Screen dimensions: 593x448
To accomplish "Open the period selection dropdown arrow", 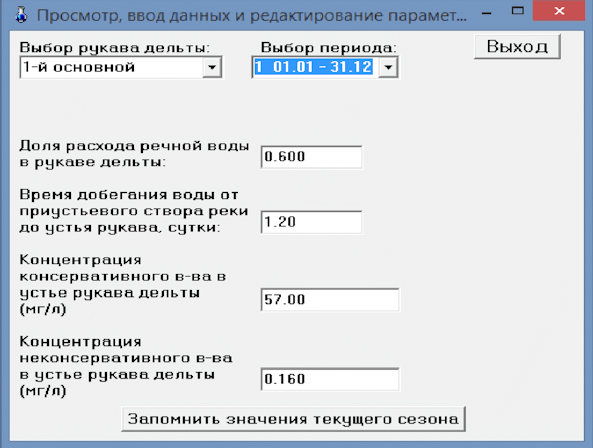I will (x=388, y=68).
